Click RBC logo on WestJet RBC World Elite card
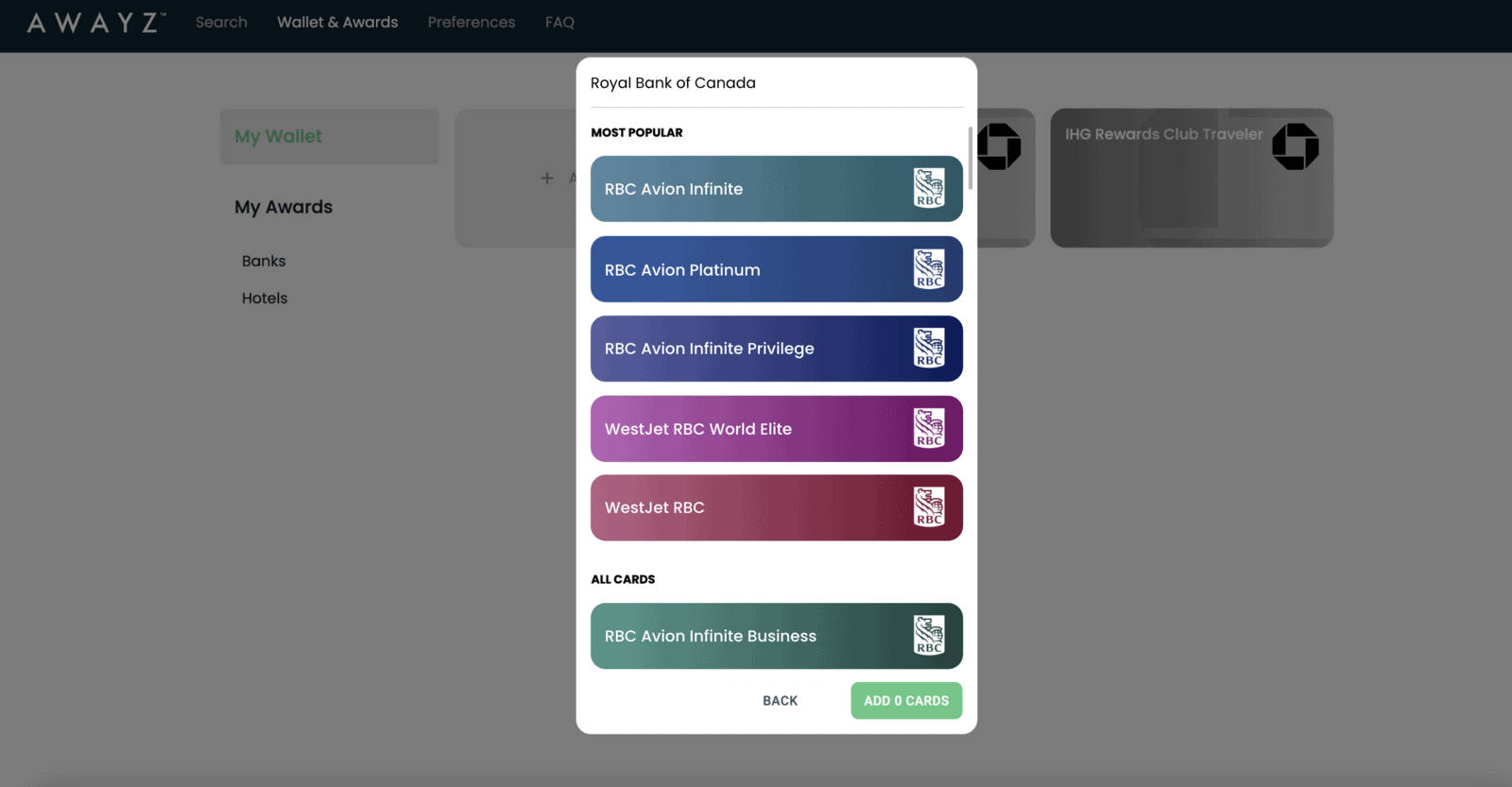 tap(929, 428)
